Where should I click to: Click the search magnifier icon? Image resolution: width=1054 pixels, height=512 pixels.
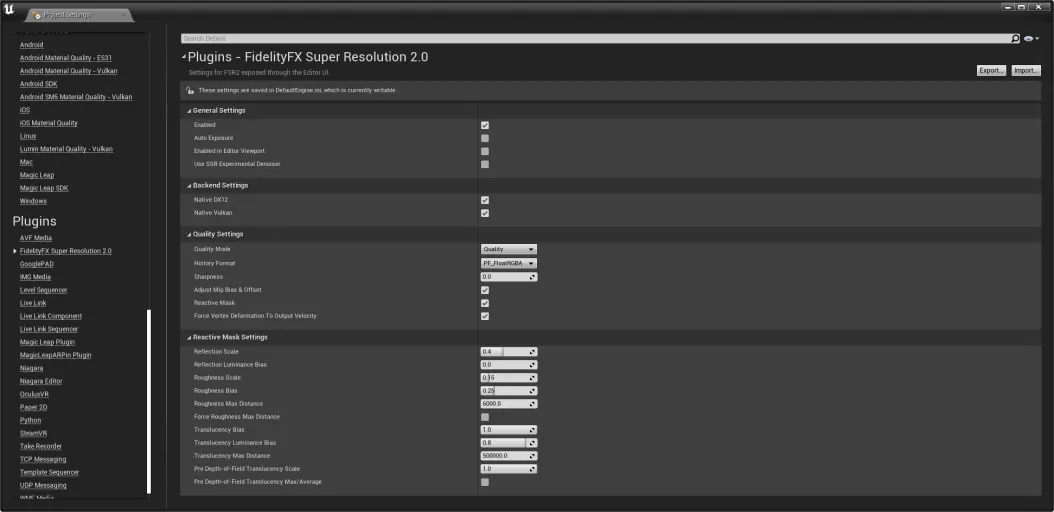[x=1016, y=38]
